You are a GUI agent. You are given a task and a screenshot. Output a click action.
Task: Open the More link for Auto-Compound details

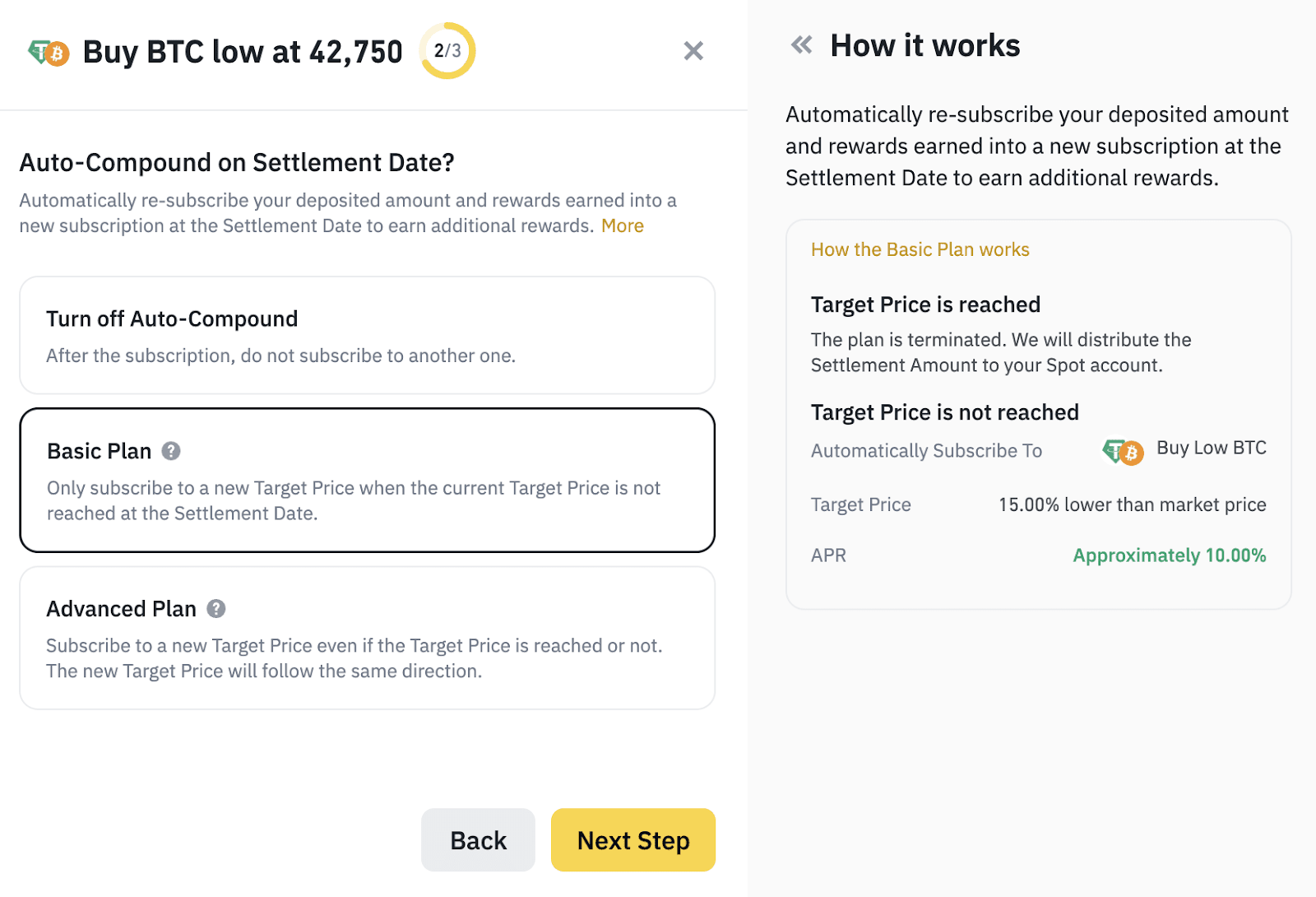[623, 226]
